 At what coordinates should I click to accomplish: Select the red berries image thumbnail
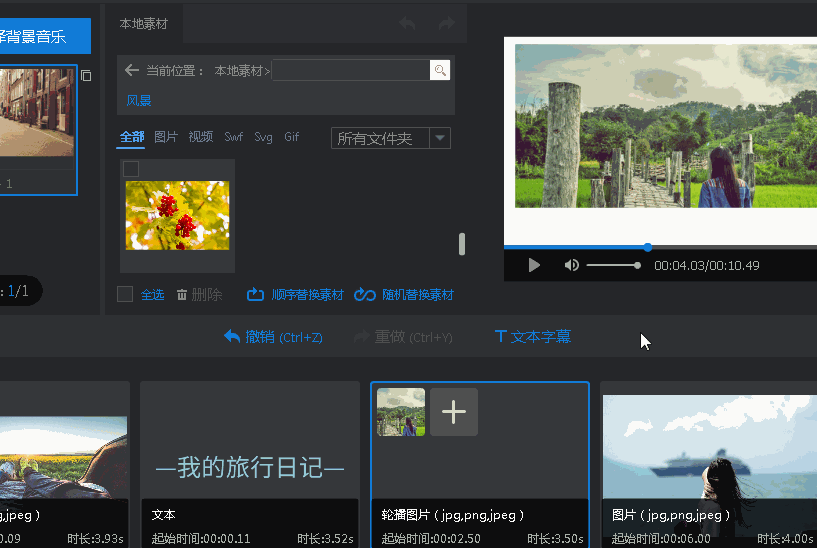point(177,215)
